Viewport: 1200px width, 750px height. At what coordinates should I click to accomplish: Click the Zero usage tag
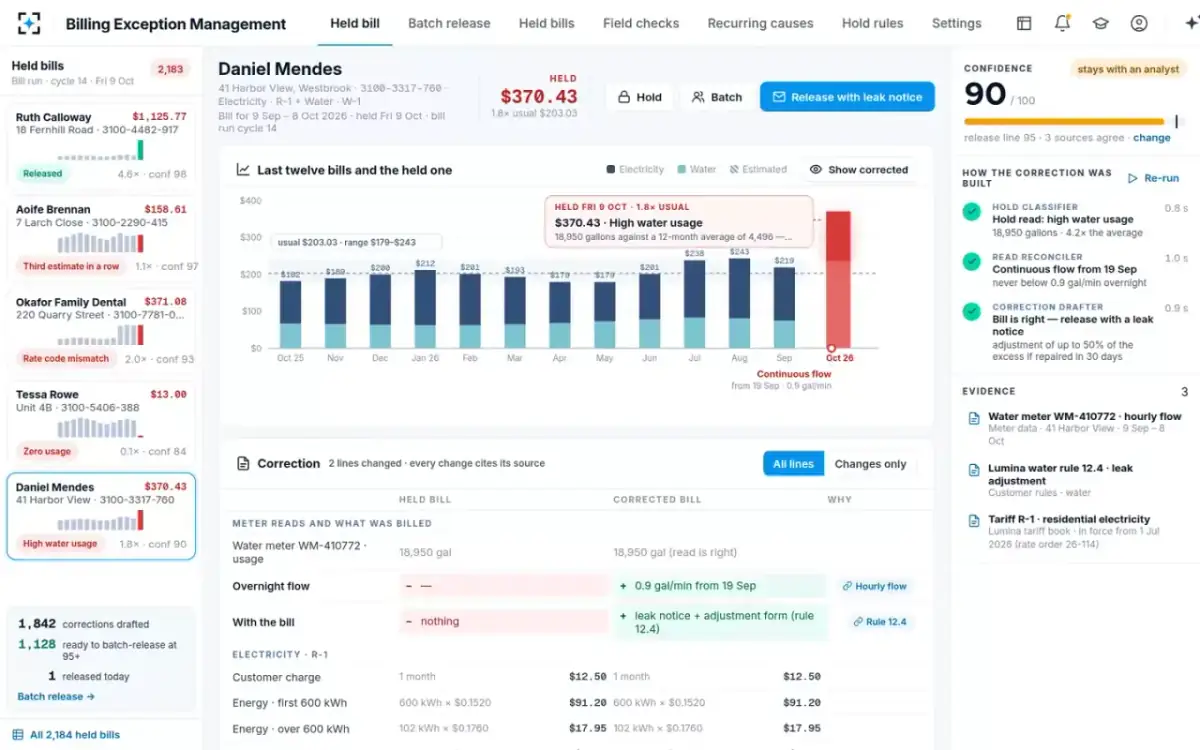click(x=47, y=451)
